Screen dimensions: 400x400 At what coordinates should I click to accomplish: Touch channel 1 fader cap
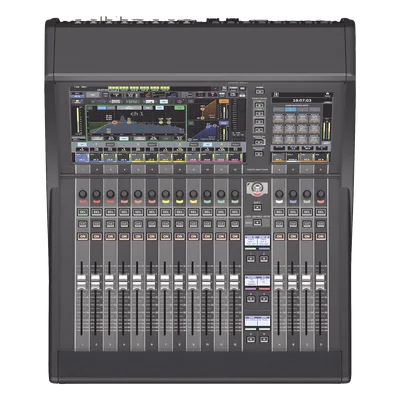(82, 282)
